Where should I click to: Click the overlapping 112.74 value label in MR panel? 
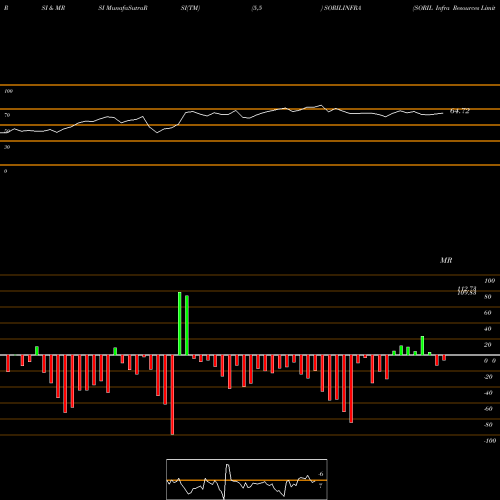[x=467, y=289]
